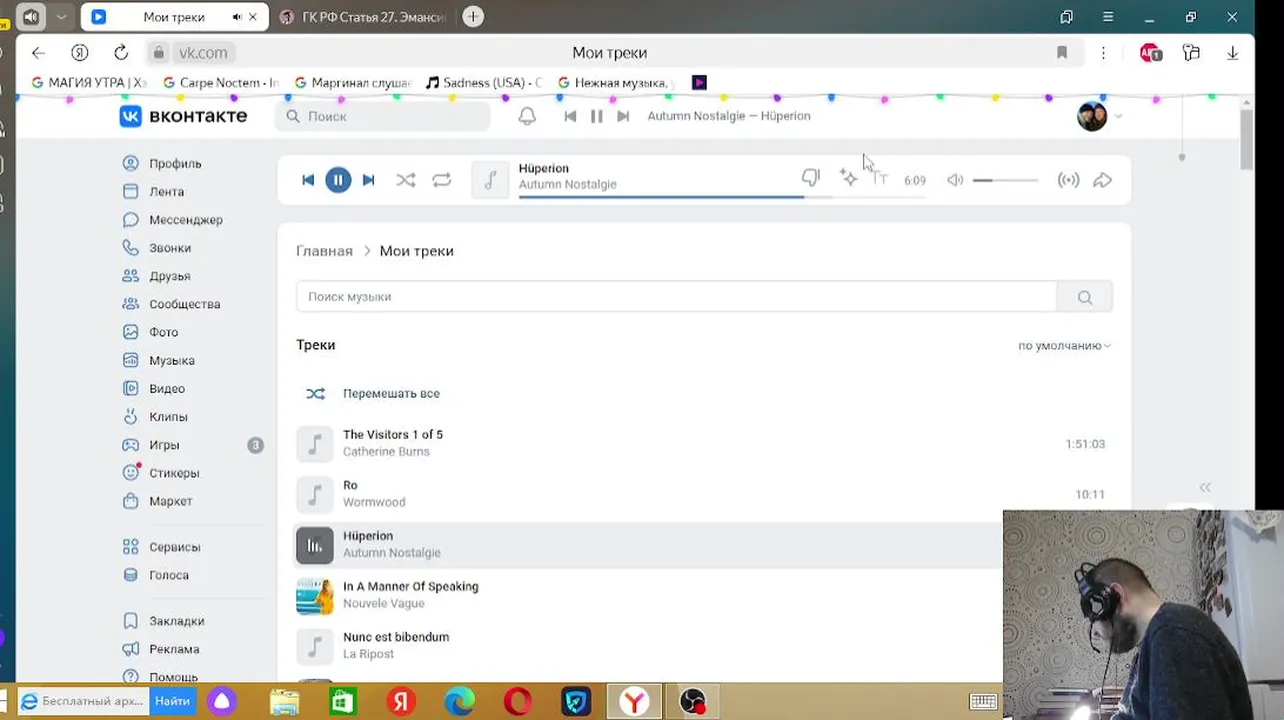1284x720 pixels.
Task: Click the sparkle recommendations icon in player
Action: coord(848,178)
